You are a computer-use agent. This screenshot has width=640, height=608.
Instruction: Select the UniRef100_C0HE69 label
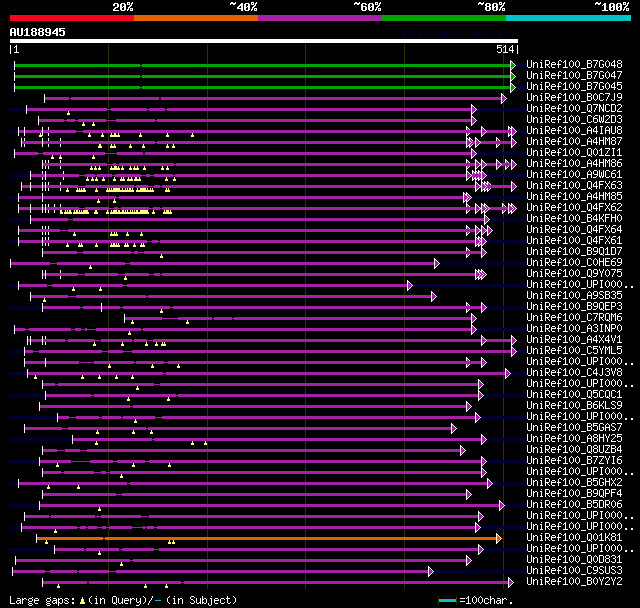coord(574,263)
